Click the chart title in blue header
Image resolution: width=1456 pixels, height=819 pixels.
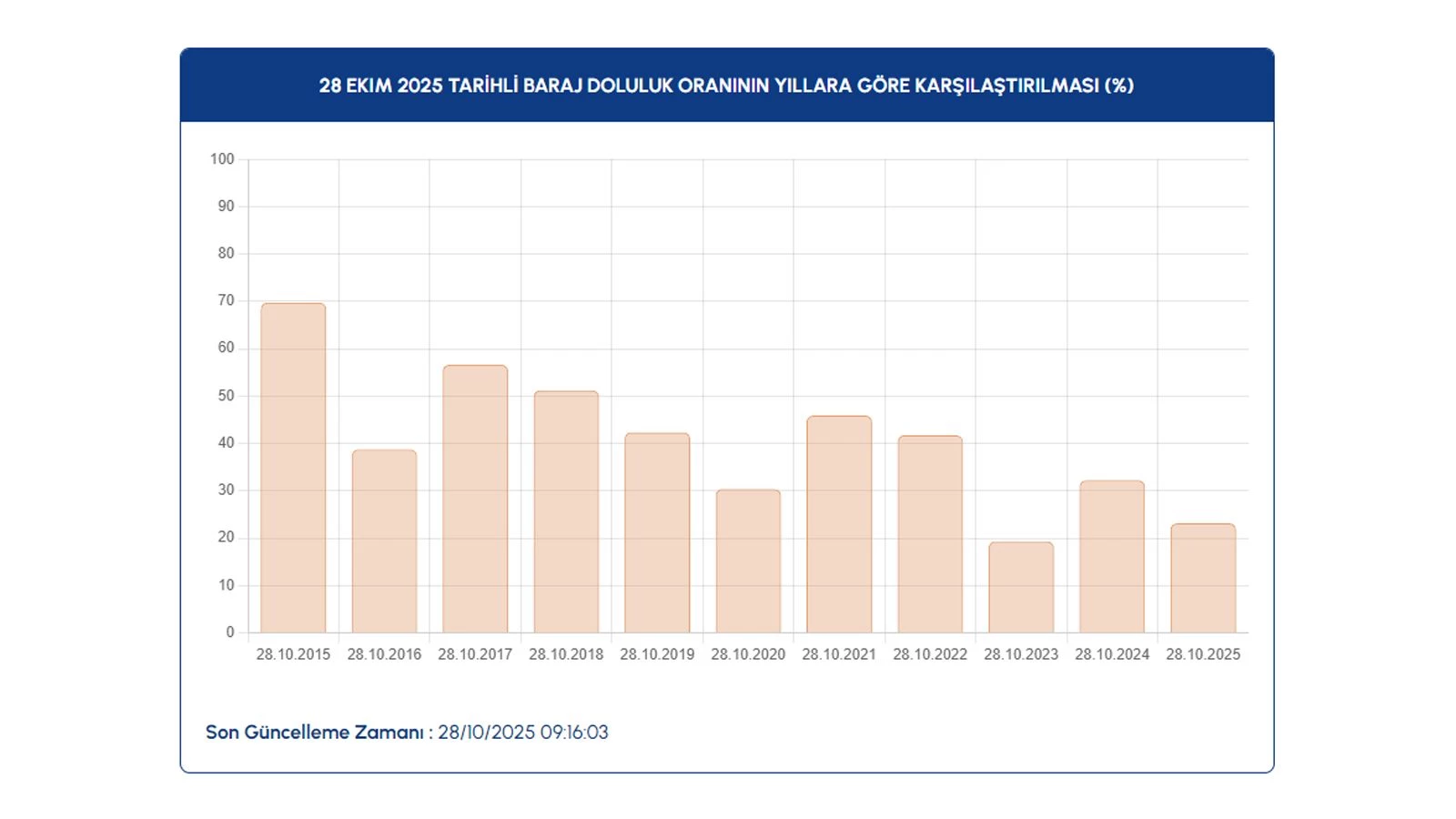[x=726, y=86]
